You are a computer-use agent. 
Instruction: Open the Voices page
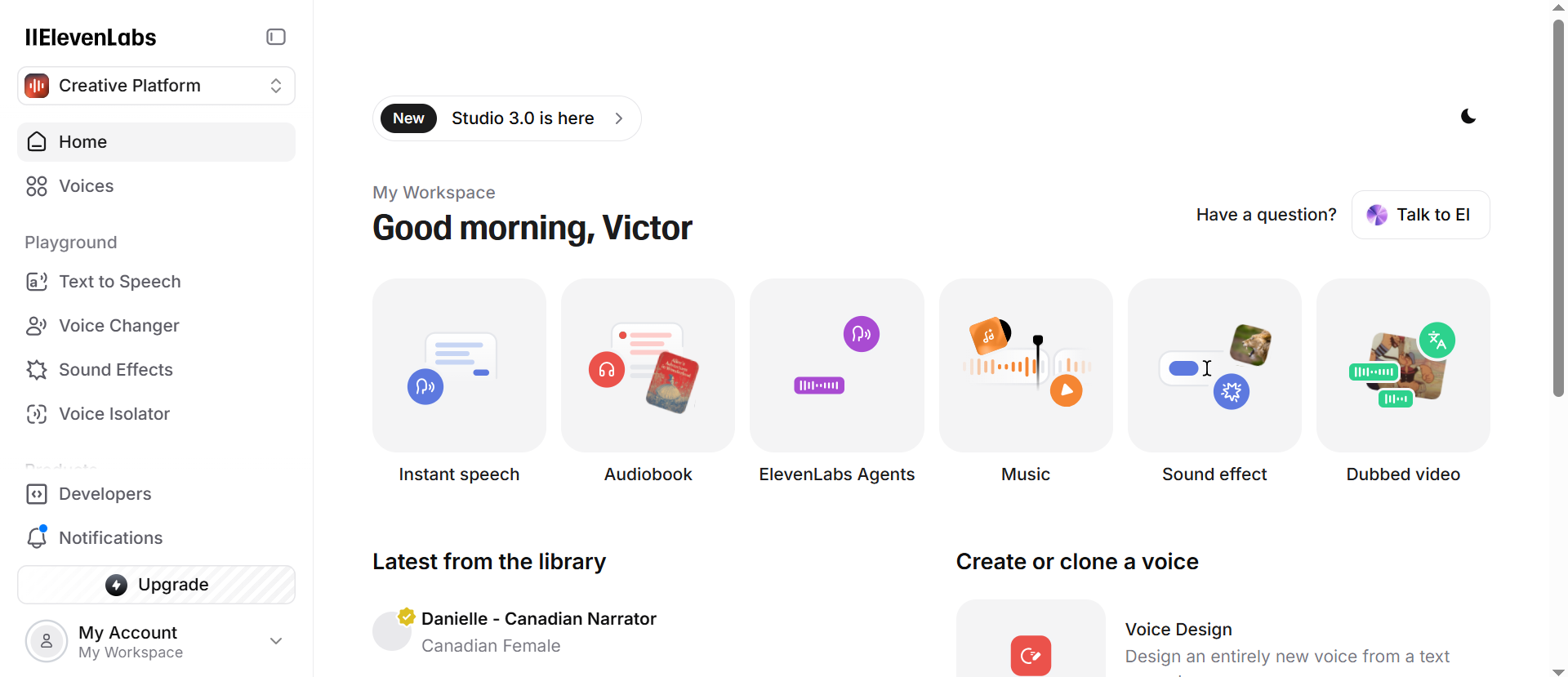point(86,186)
